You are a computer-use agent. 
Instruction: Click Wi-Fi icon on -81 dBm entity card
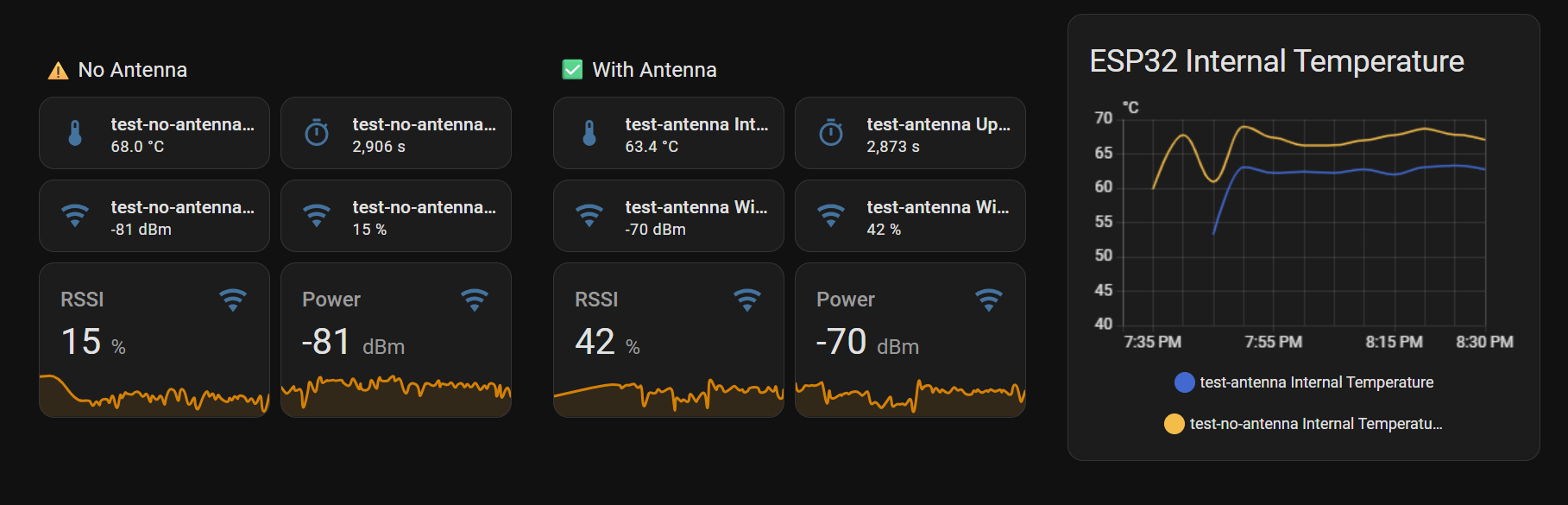click(75, 216)
